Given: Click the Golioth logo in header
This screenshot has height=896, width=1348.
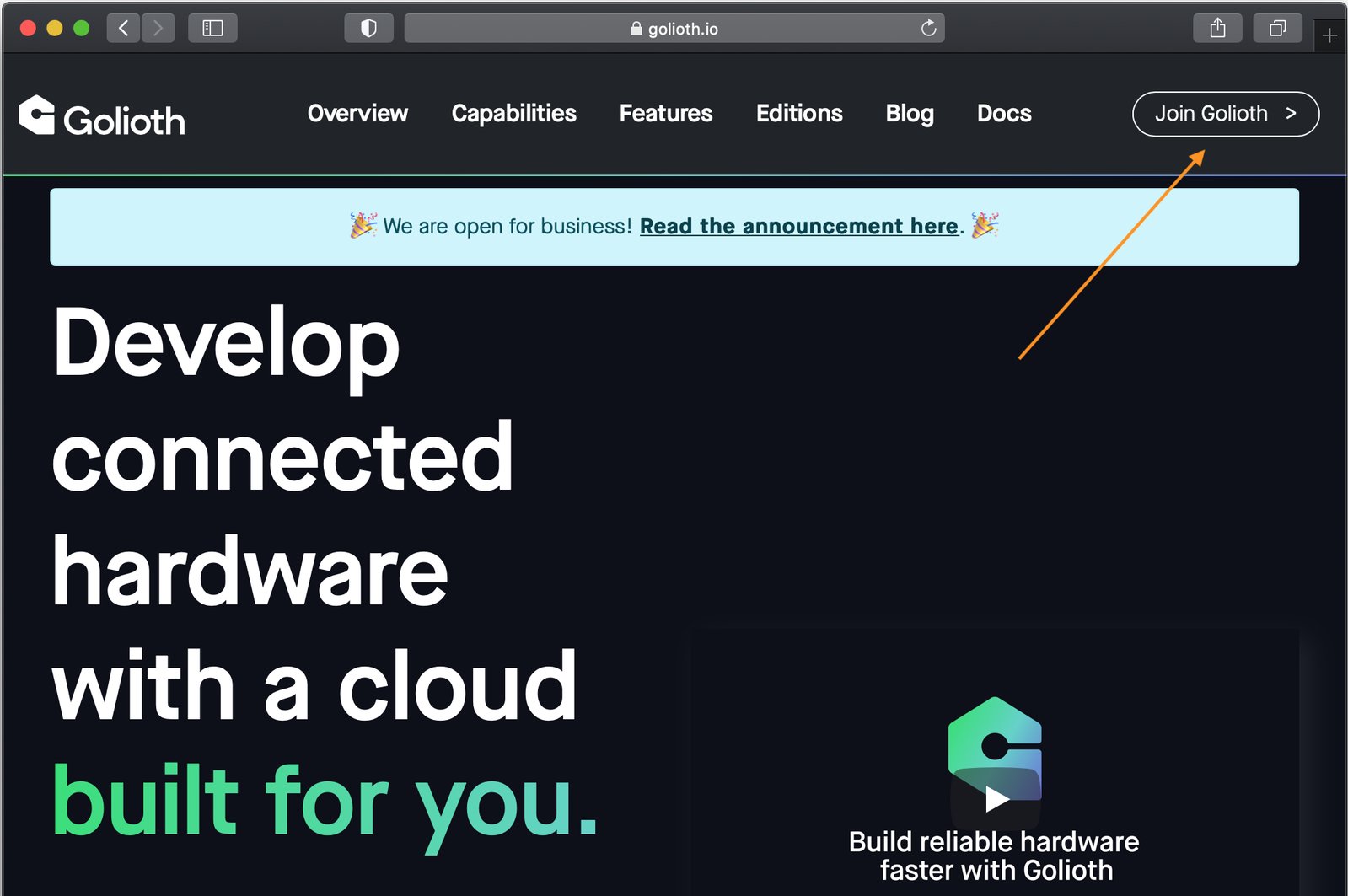Looking at the screenshot, I should click(102, 116).
